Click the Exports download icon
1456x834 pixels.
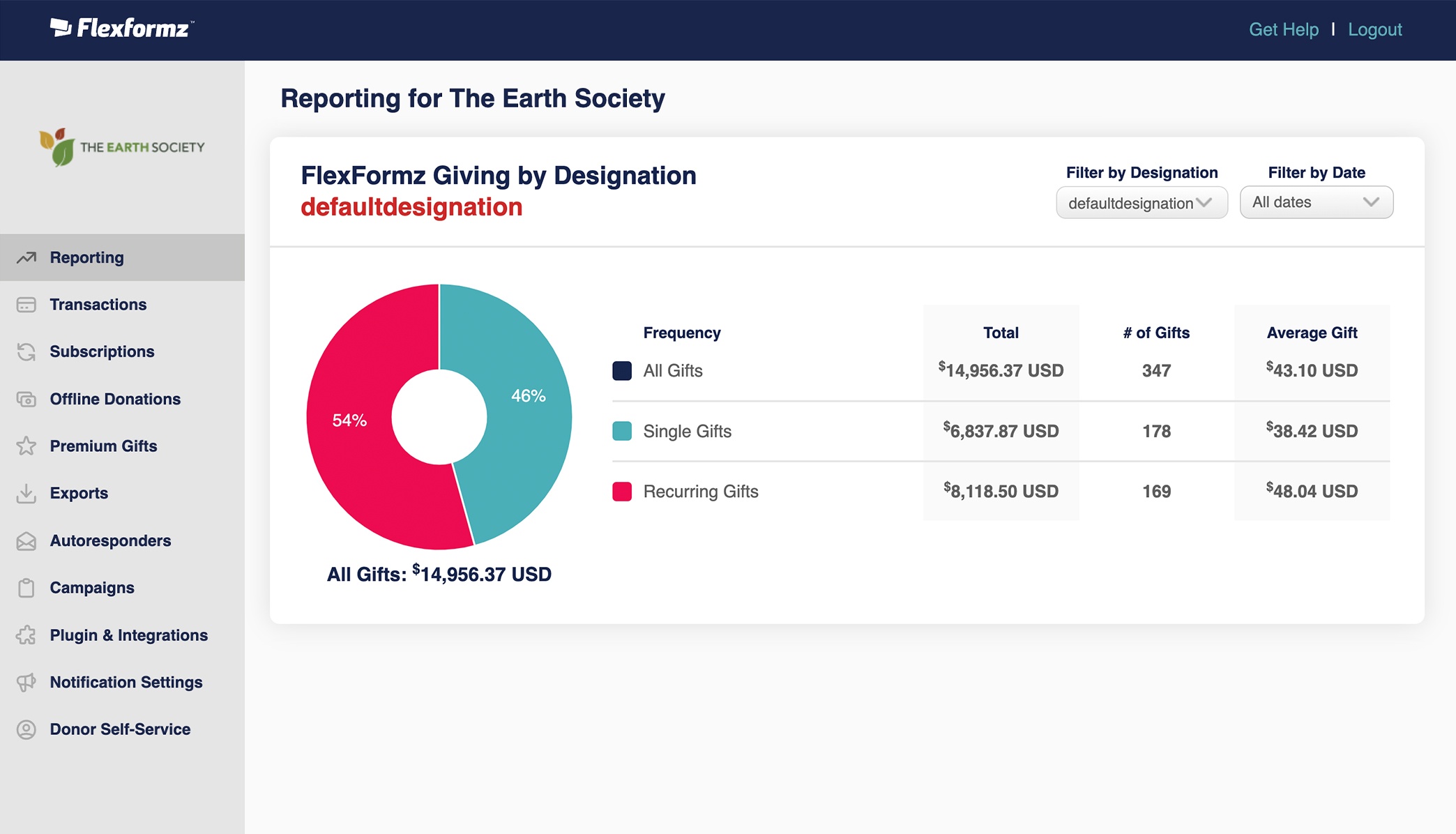(26, 493)
